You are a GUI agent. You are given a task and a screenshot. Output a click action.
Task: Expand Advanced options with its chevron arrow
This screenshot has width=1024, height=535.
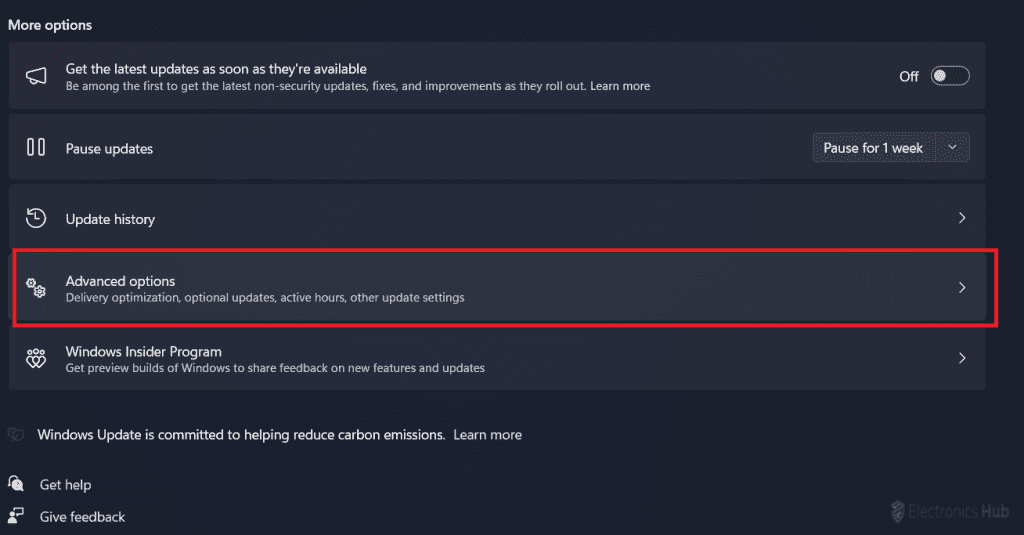(962, 288)
